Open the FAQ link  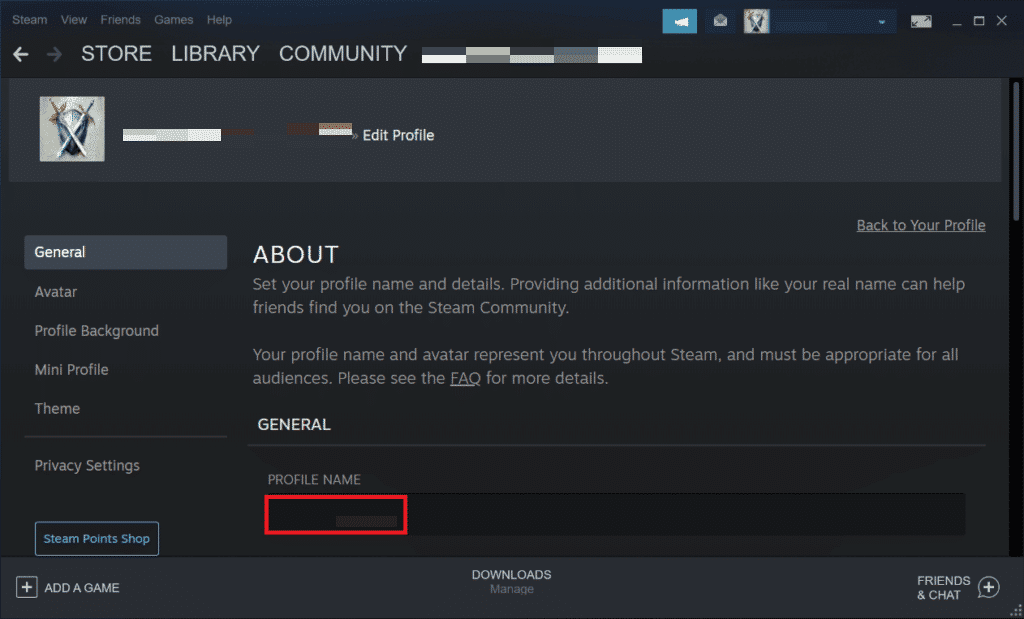coord(465,378)
